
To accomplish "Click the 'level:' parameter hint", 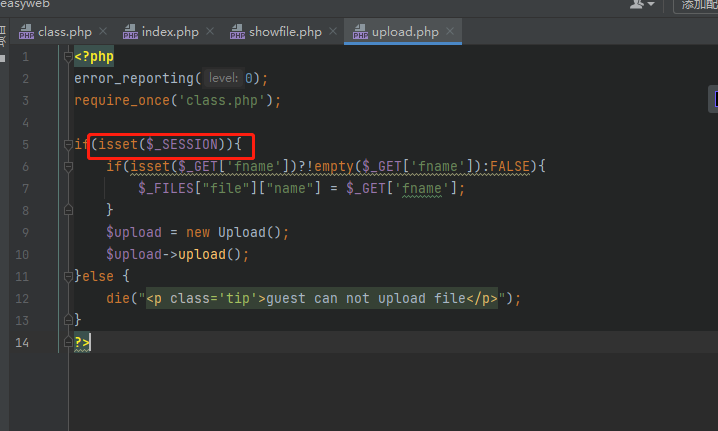I will tap(223, 78).
